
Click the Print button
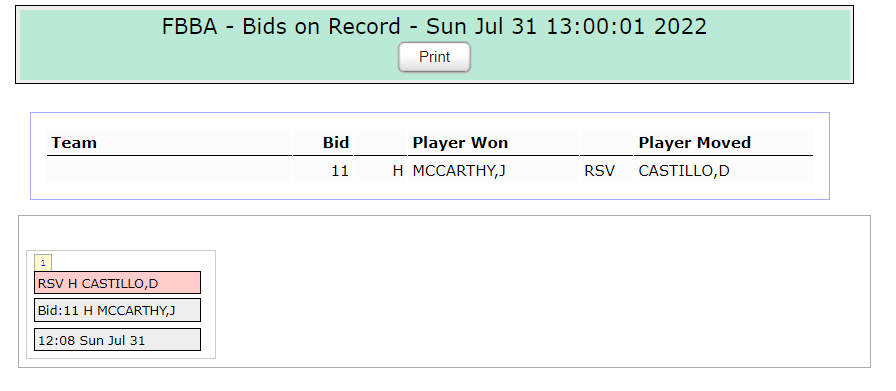[434, 57]
